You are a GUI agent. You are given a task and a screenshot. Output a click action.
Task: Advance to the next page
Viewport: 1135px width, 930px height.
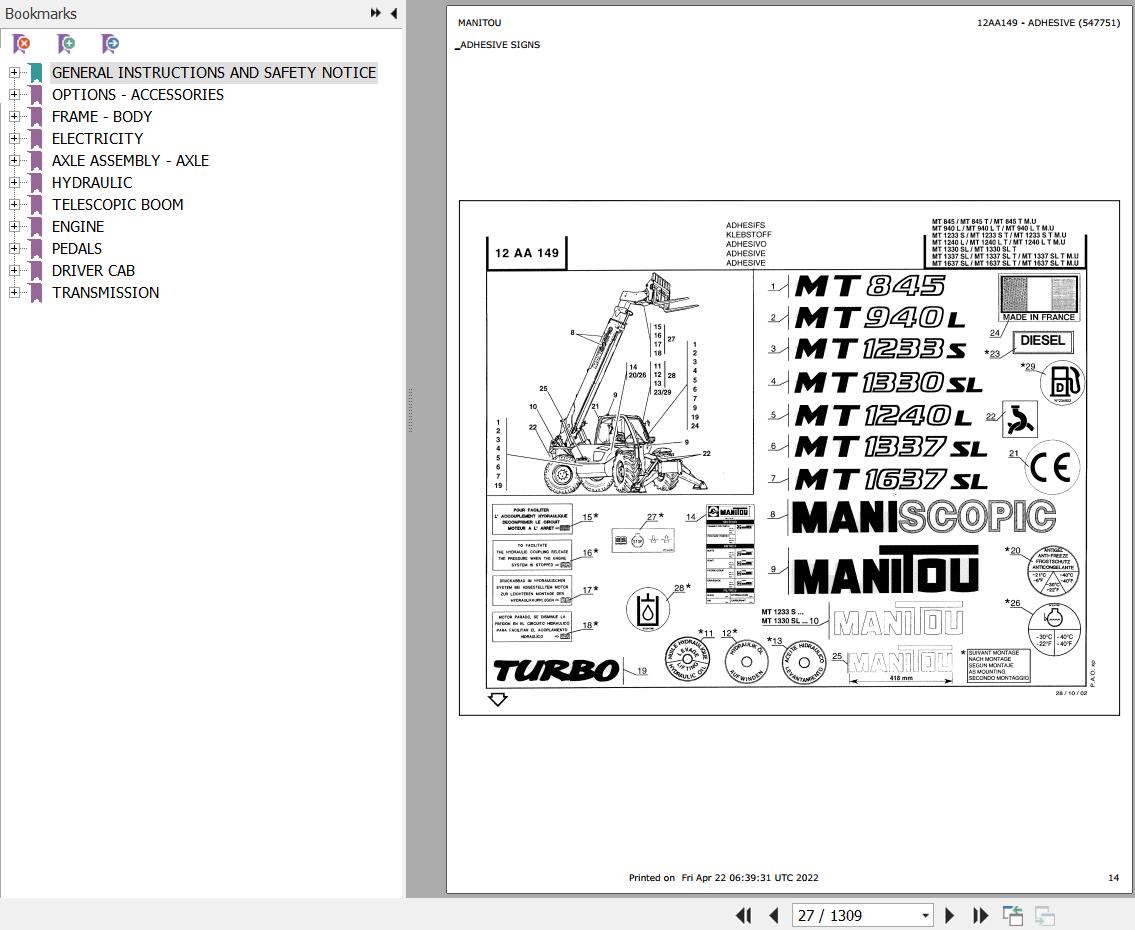[948, 915]
